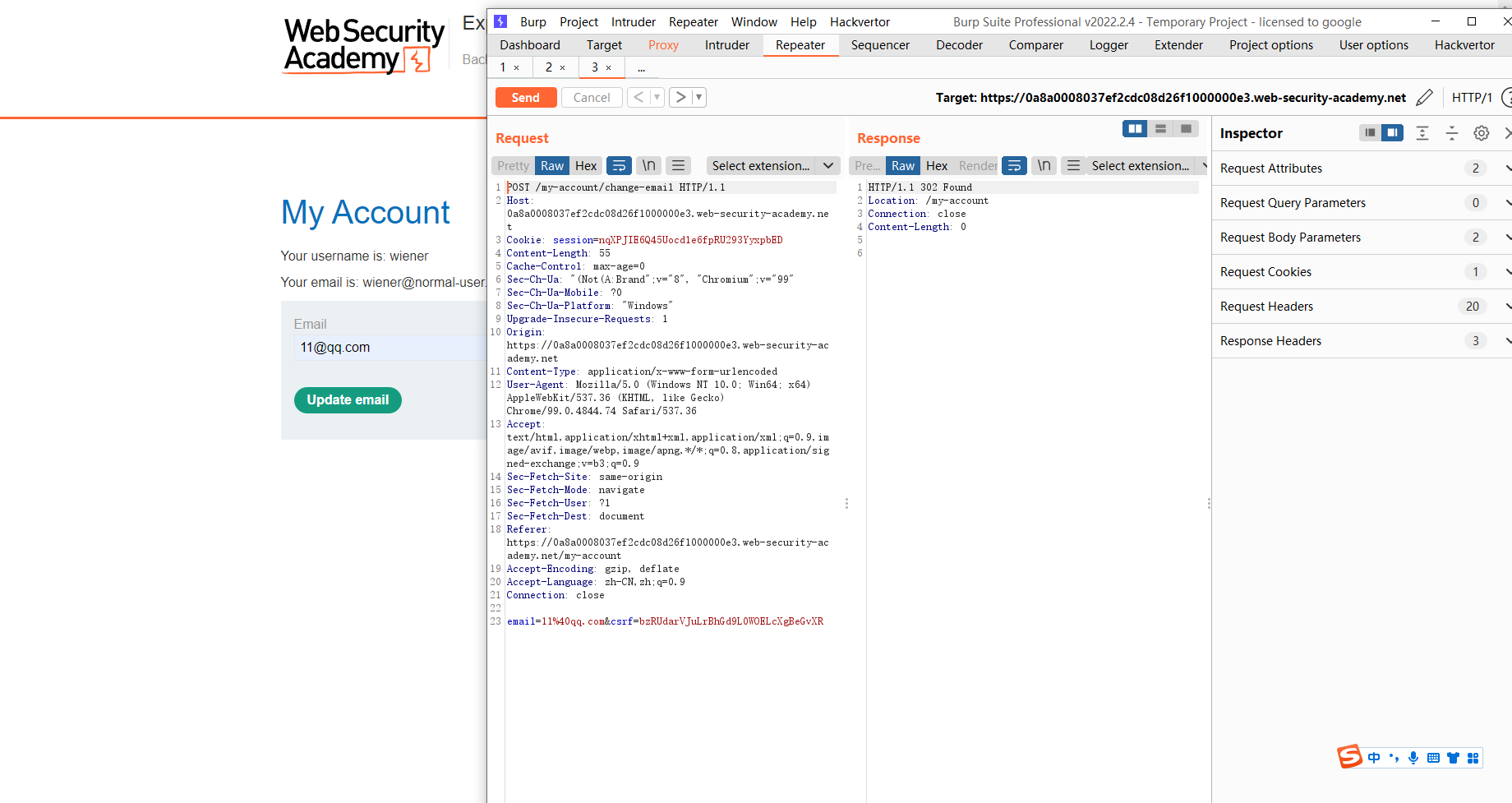Open Inspector settings gear
1512x803 pixels.
click(1482, 133)
